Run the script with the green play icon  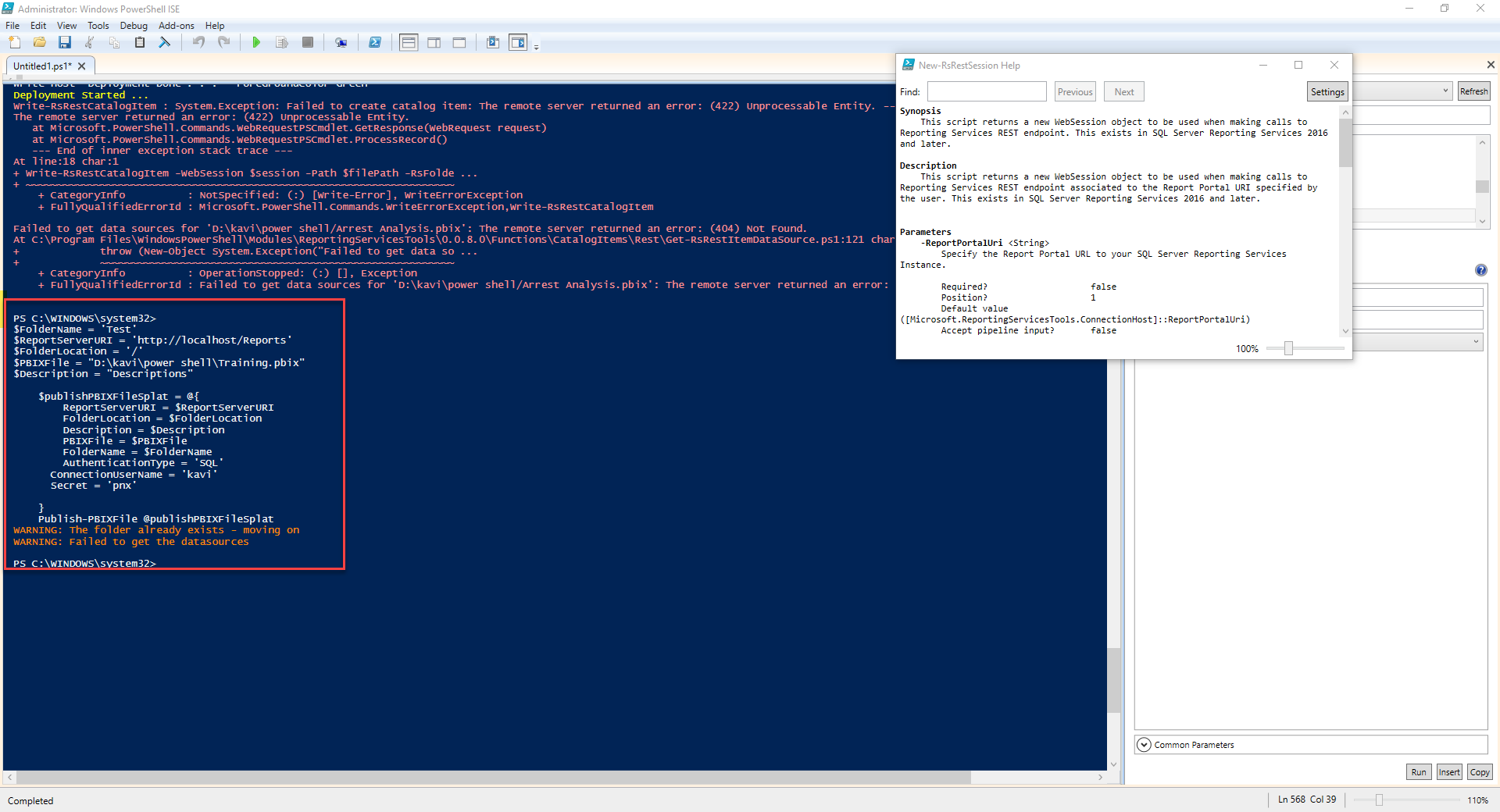256,43
